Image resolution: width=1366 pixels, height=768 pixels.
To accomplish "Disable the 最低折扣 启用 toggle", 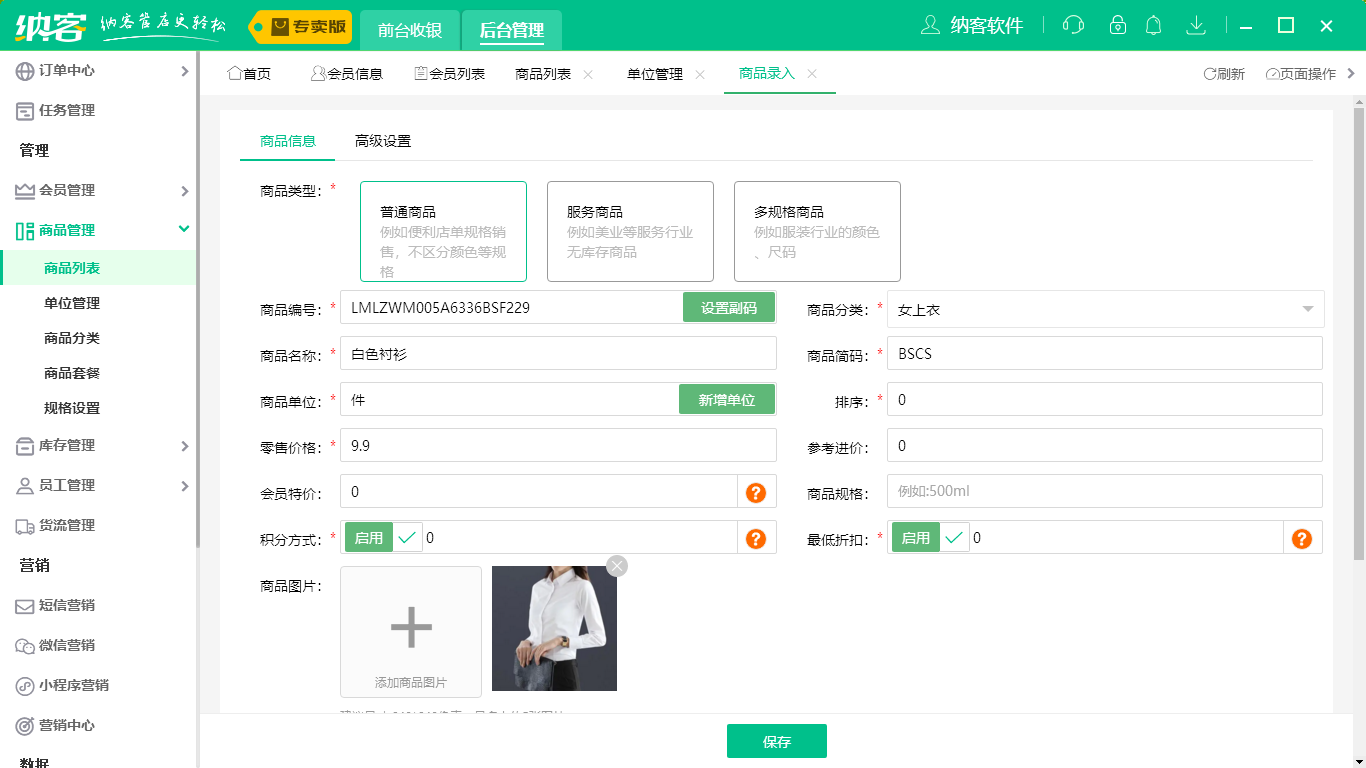I will [915, 537].
